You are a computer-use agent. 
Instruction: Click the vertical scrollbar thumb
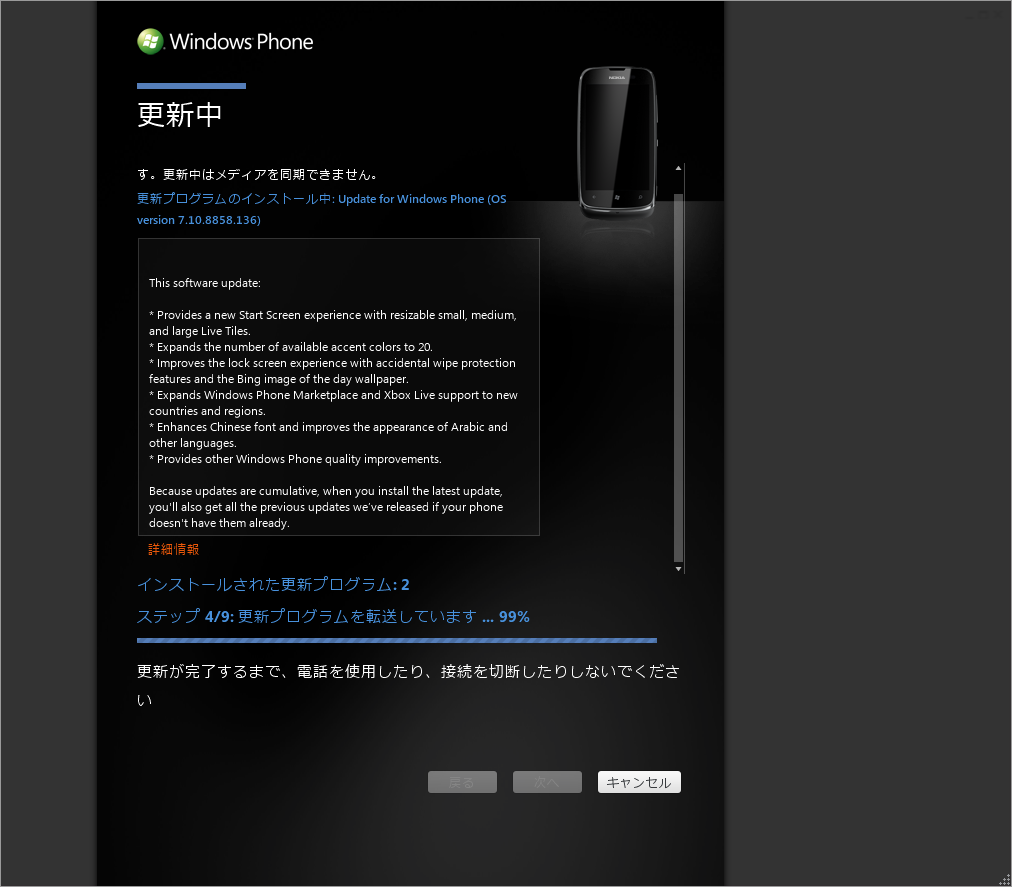(x=678, y=378)
